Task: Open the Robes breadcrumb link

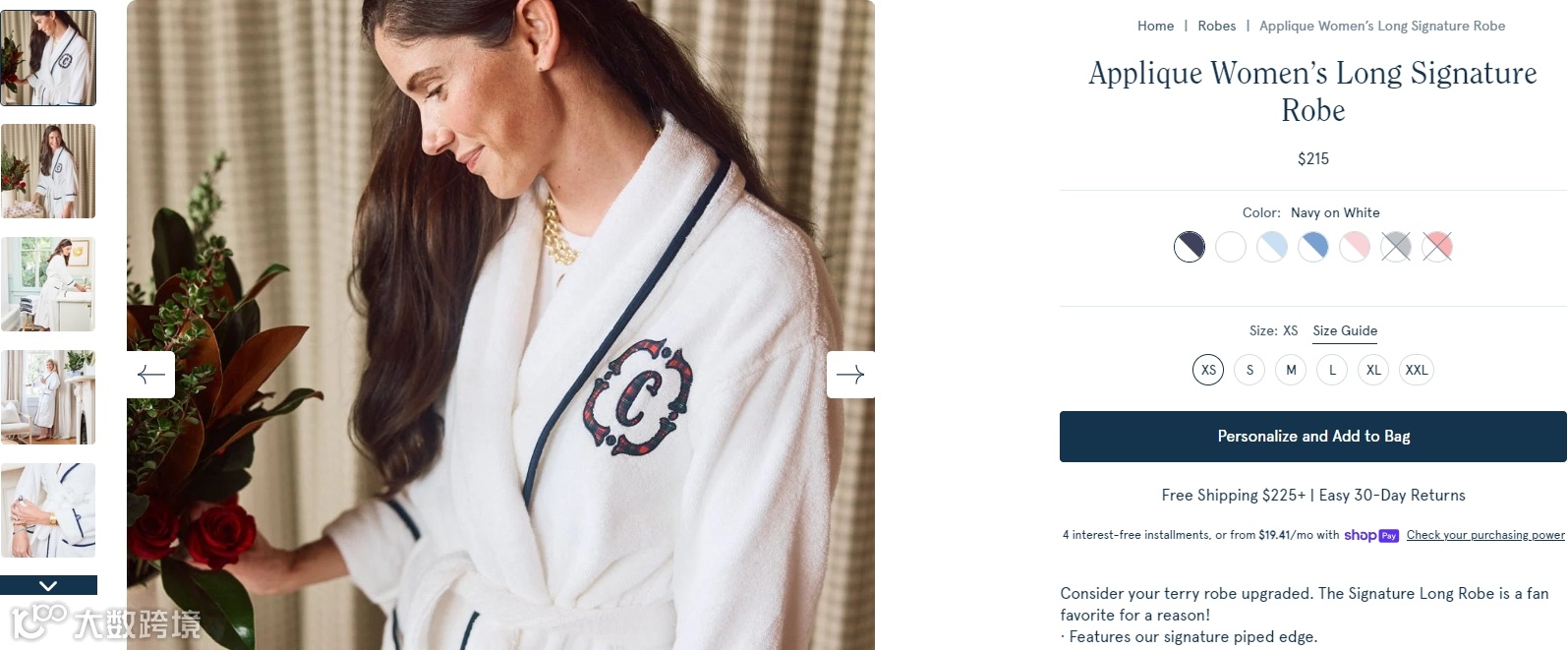Action: tap(1217, 26)
